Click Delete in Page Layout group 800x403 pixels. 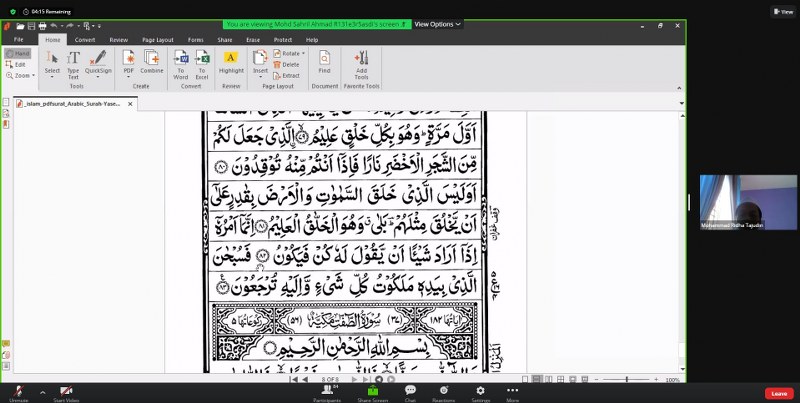click(287, 64)
